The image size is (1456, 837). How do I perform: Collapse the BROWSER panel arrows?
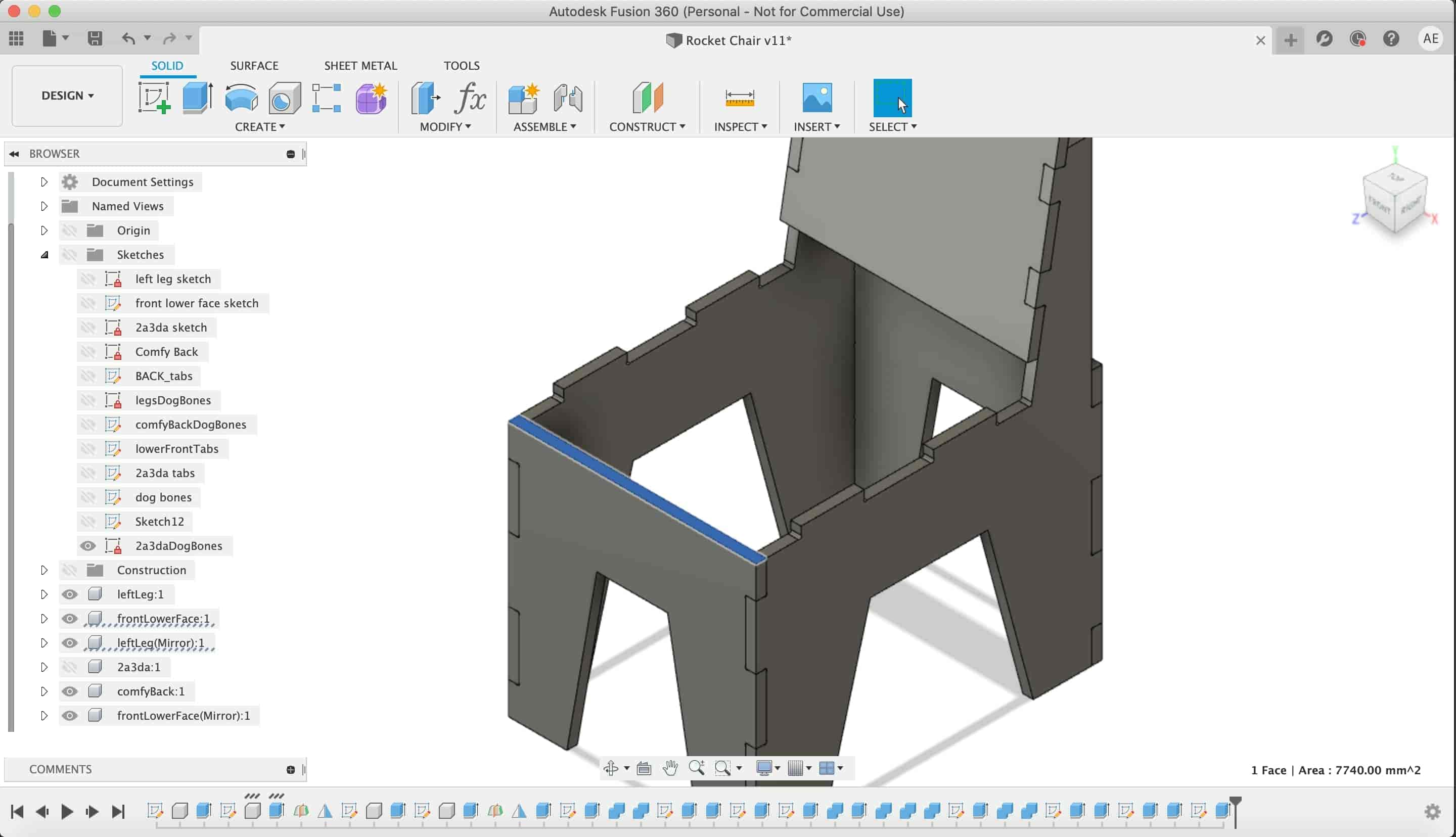tap(14, 154)
